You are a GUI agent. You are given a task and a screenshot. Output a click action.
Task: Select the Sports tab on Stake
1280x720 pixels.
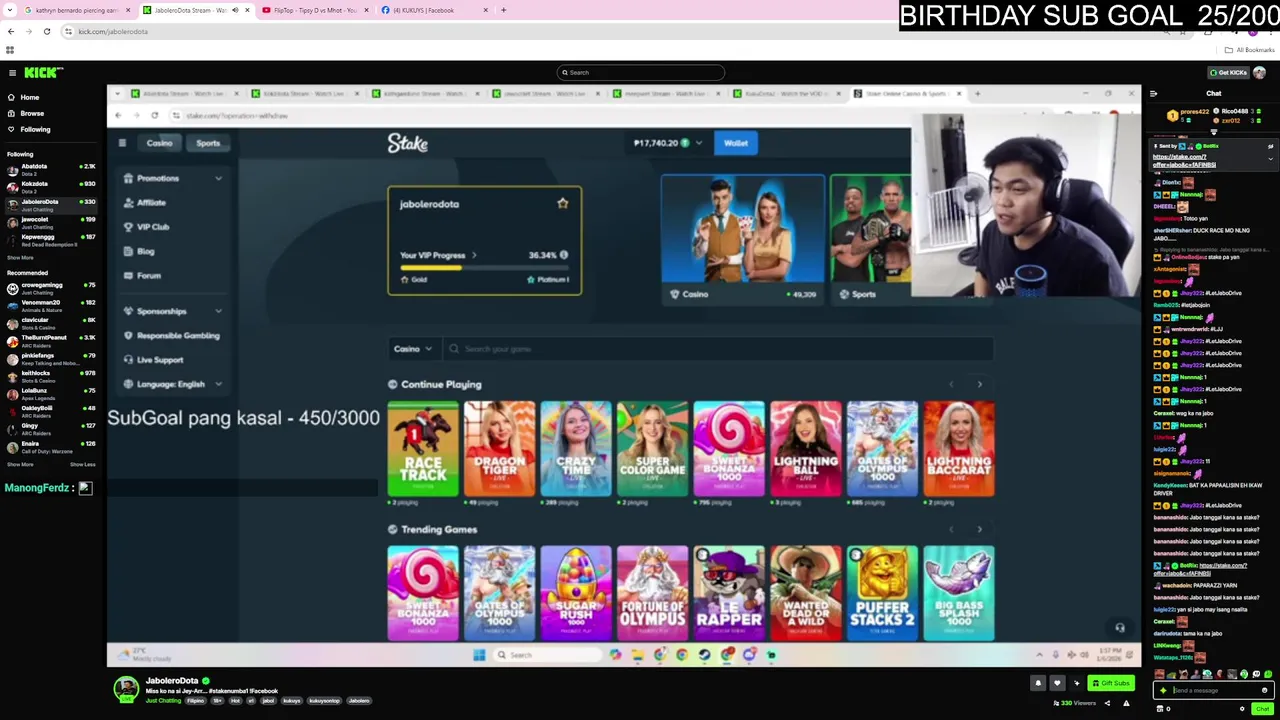208,143
